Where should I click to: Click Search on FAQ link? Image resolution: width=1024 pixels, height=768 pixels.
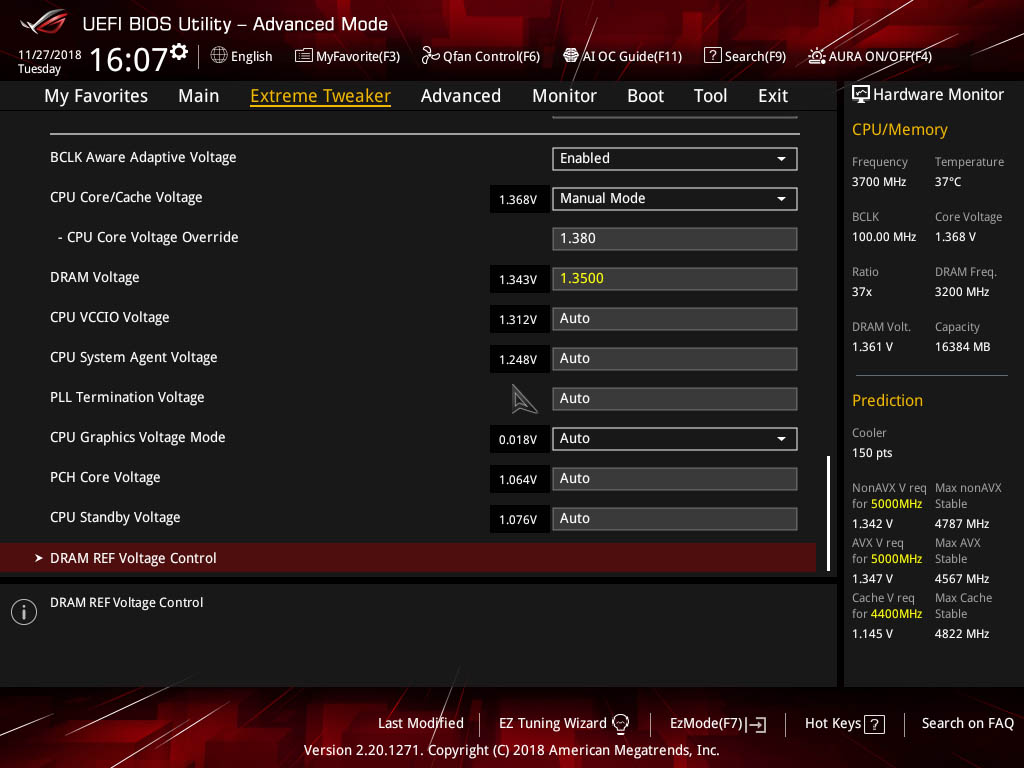[x=968, y=724]
